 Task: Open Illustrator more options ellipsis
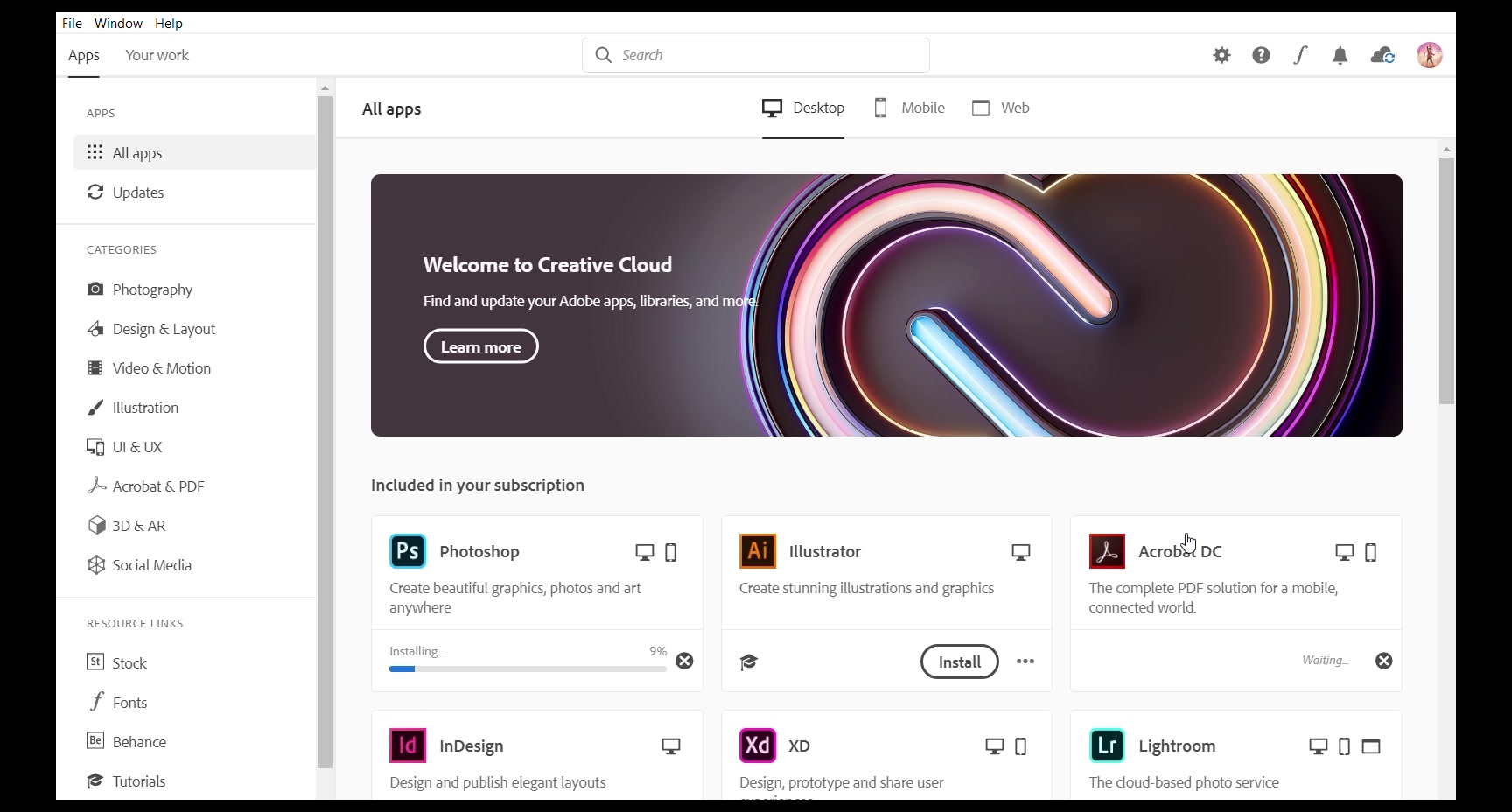pos(1025,661)
